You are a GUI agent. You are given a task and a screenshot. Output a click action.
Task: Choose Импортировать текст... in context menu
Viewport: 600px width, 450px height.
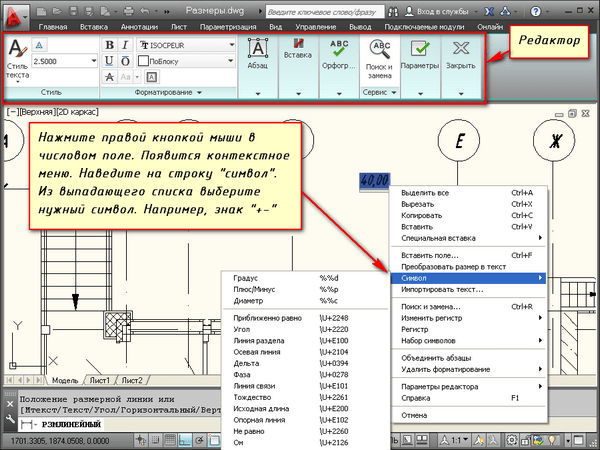click(x=469, y=290)
